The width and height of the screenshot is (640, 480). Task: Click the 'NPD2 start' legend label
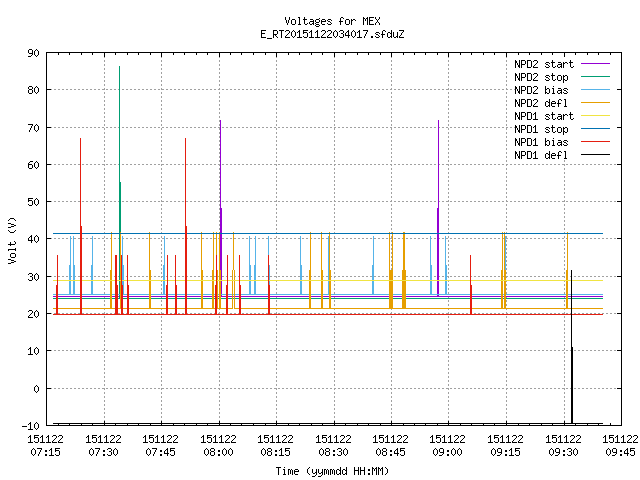(x=544, y=64)
